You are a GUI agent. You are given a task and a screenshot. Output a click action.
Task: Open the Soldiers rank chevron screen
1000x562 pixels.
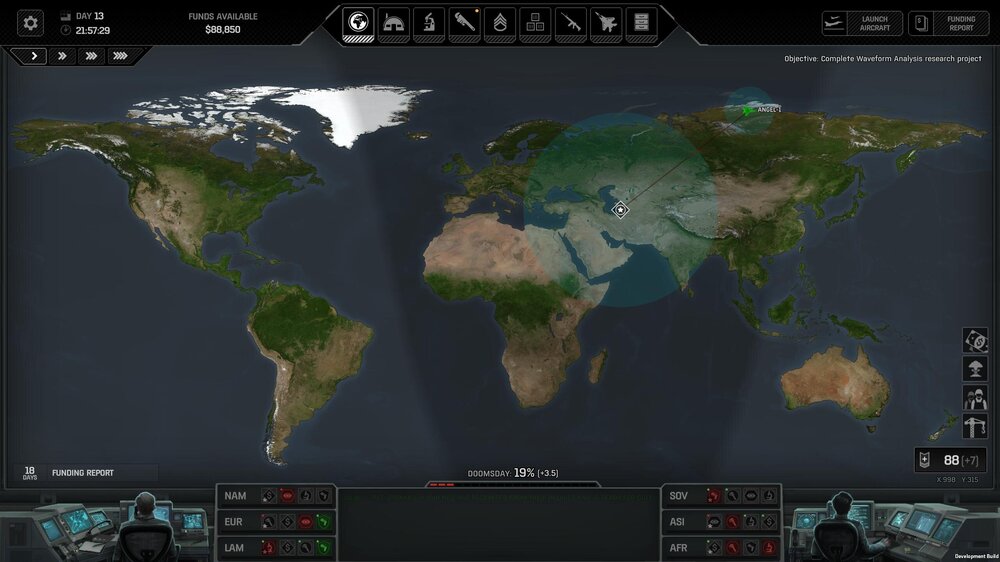[500, 24]
